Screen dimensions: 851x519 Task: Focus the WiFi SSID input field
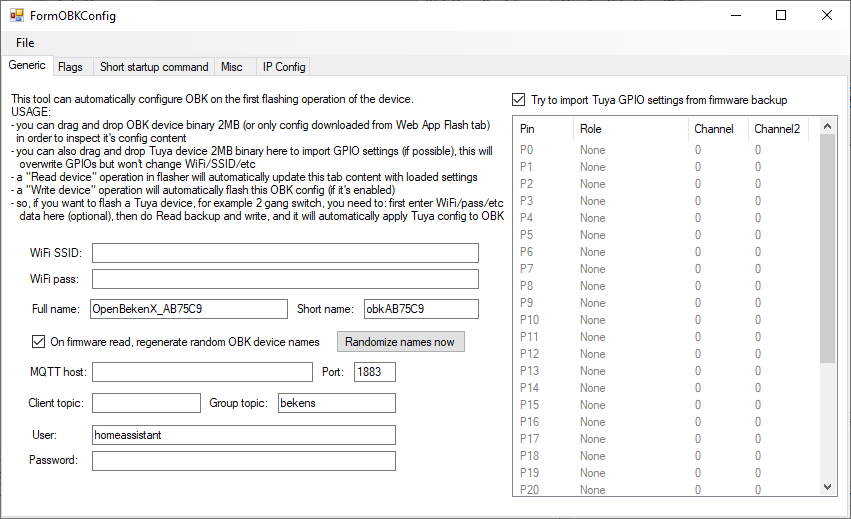click(285, 253)
